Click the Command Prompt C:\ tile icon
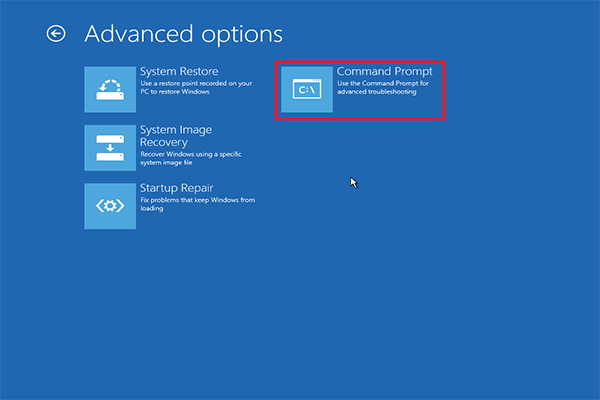600x400 pixels. (307, 90)
